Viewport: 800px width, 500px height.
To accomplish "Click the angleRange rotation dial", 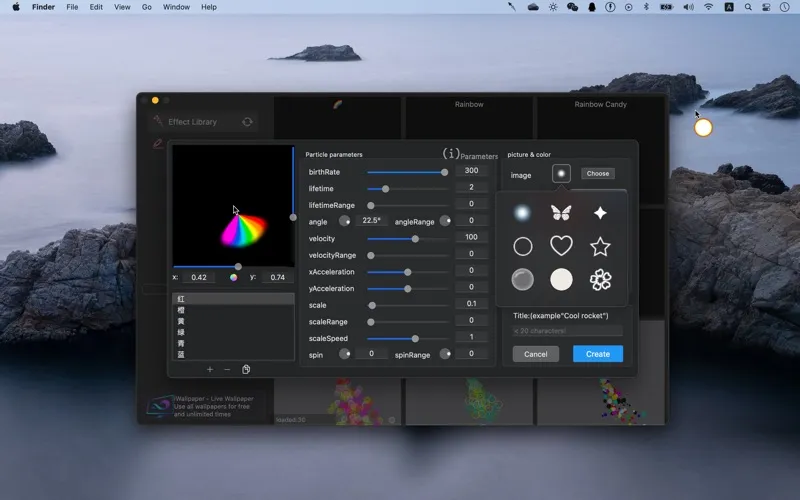I will click(x=445, y=221).
